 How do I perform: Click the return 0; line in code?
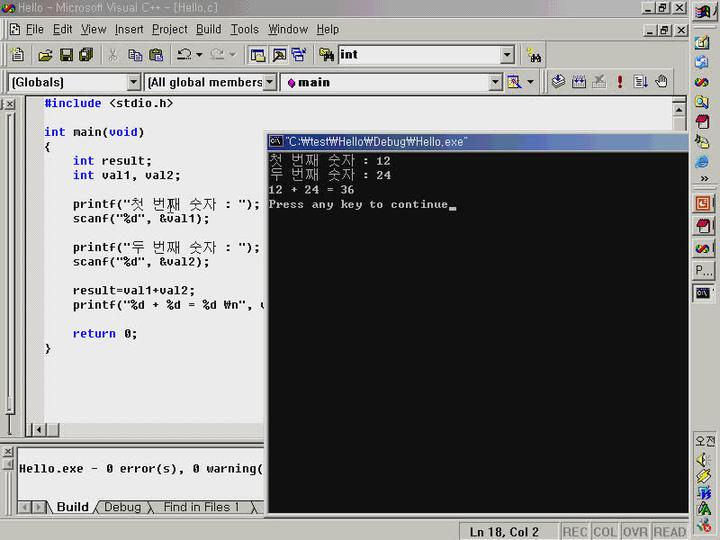[x=105, y=333]
